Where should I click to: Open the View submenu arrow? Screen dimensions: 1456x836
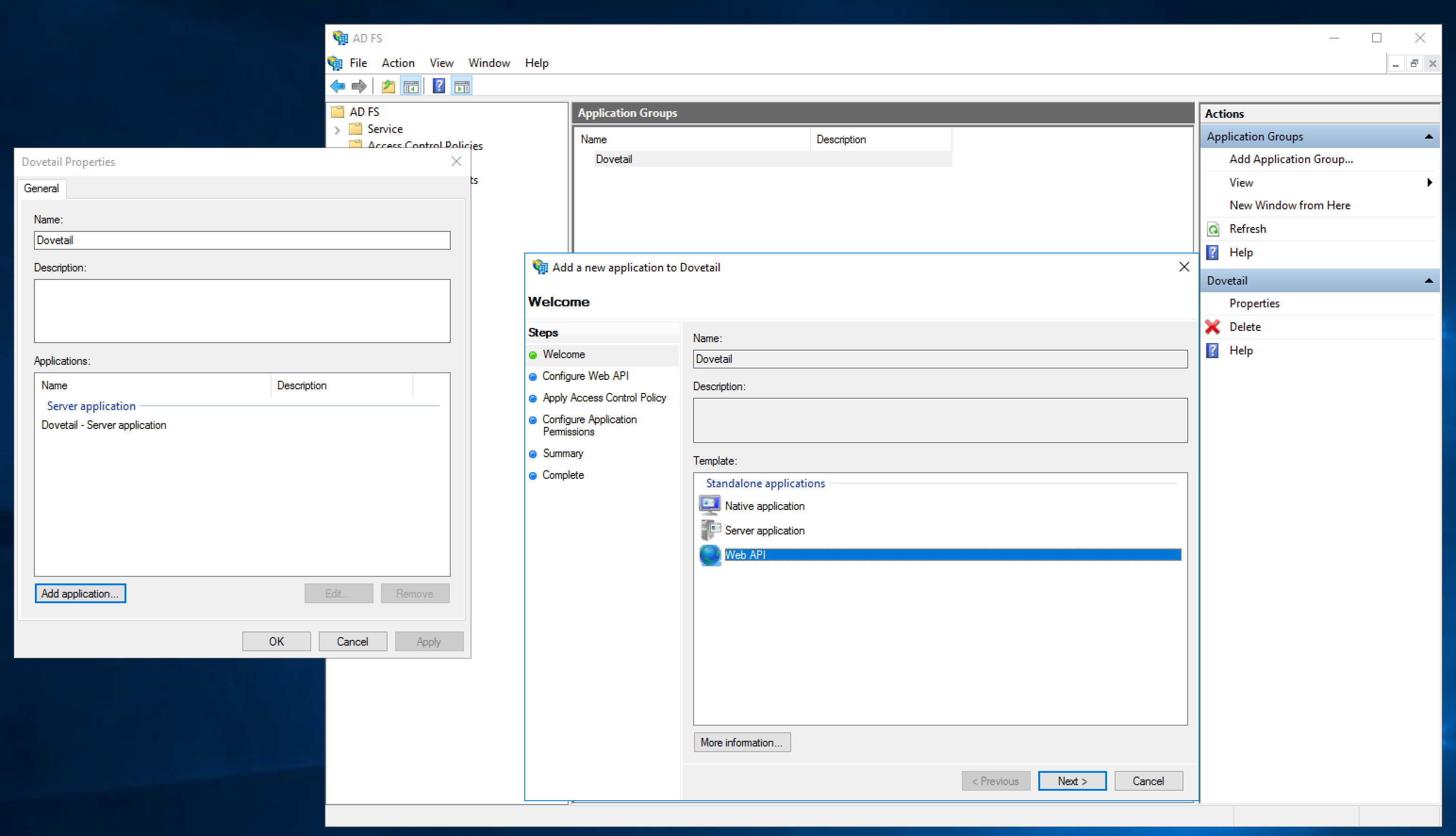point(1429,182)
